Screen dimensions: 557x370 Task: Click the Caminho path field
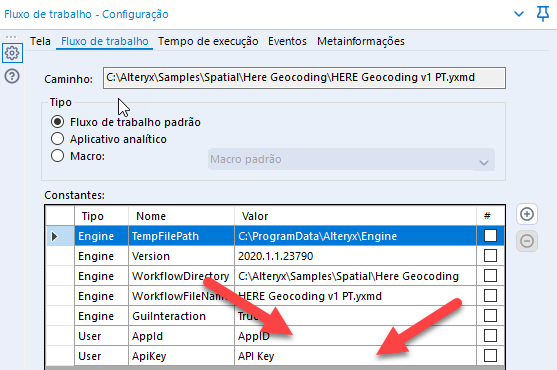pyautogui.click(x=304, y=78)
